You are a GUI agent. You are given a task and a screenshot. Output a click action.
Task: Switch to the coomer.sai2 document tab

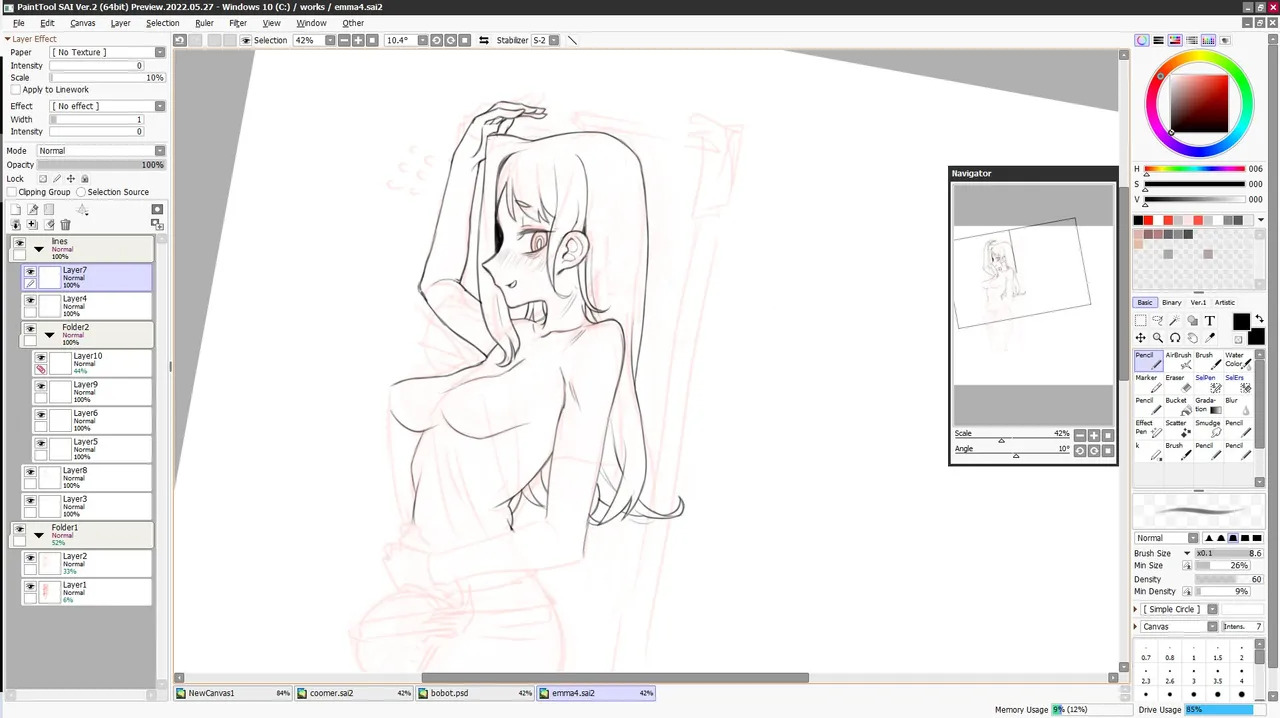(x=354, y=693)
